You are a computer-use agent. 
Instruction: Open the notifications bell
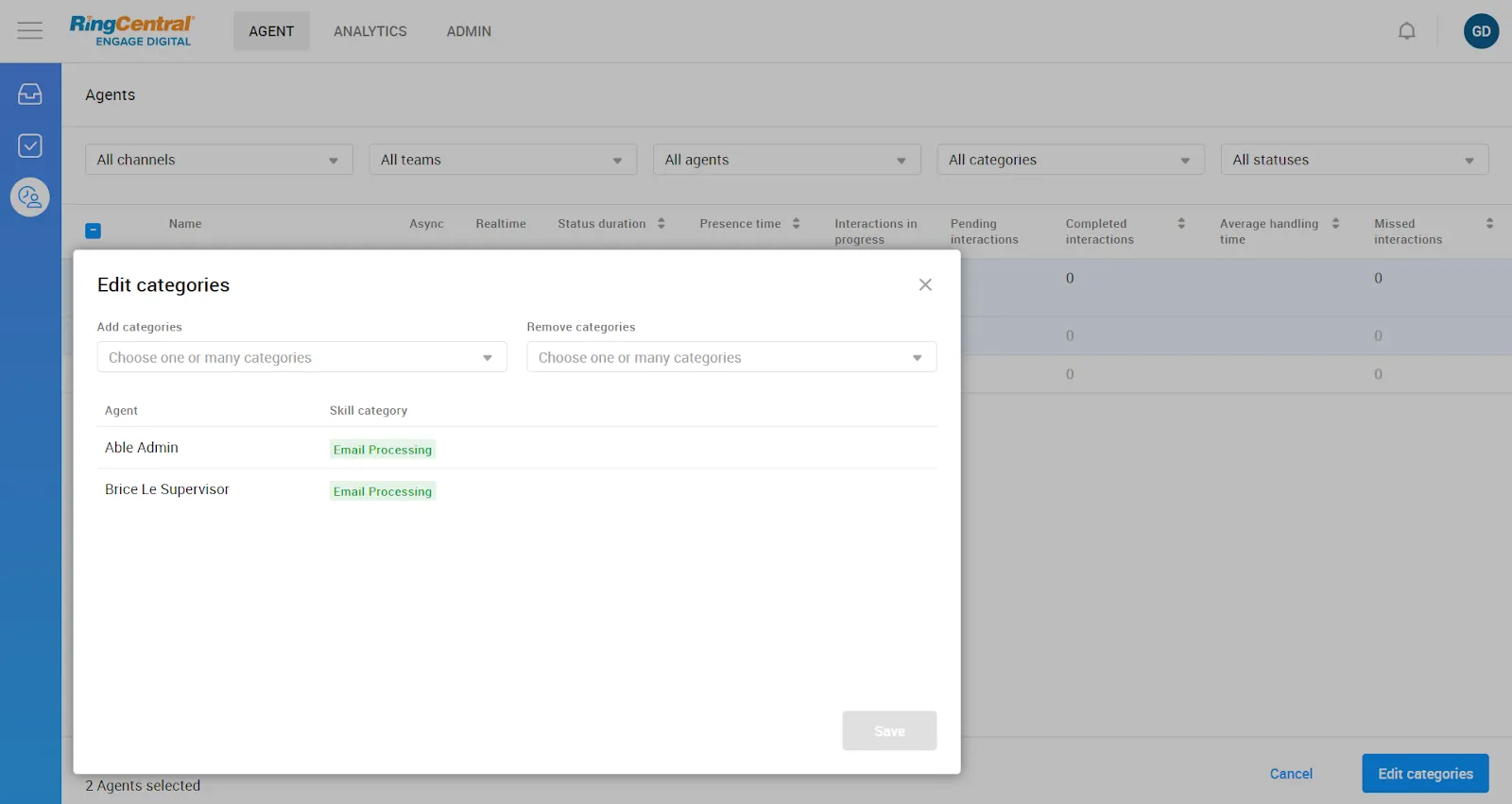tap(1406, 31)
